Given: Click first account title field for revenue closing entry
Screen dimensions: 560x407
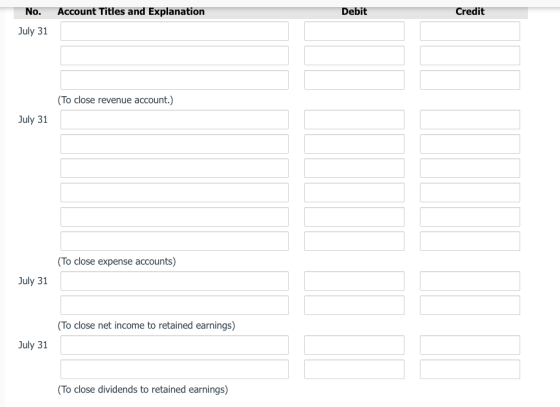Looking at the screenshot, I should (174, 31).
